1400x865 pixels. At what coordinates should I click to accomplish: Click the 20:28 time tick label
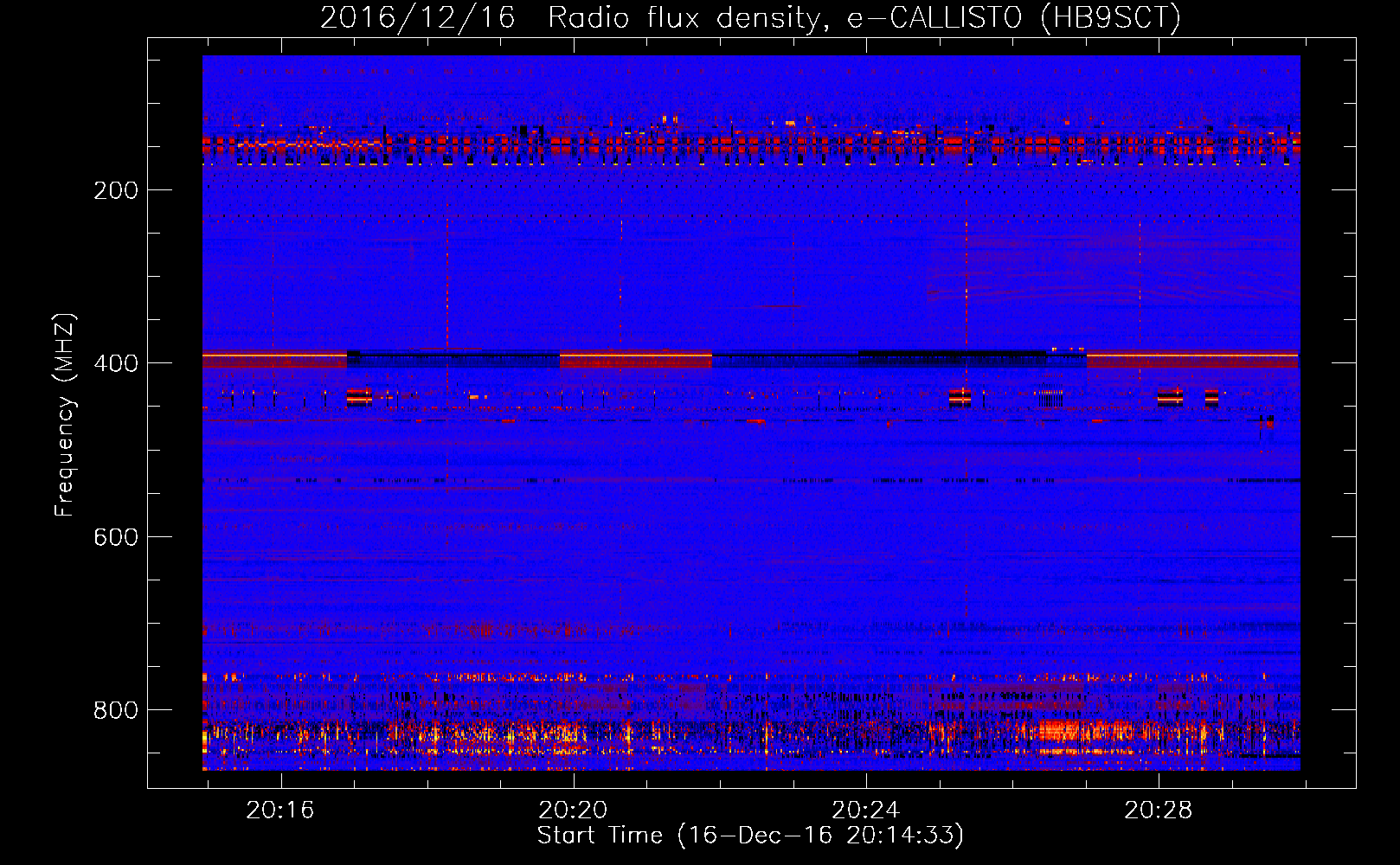[x=1158, y=811]
